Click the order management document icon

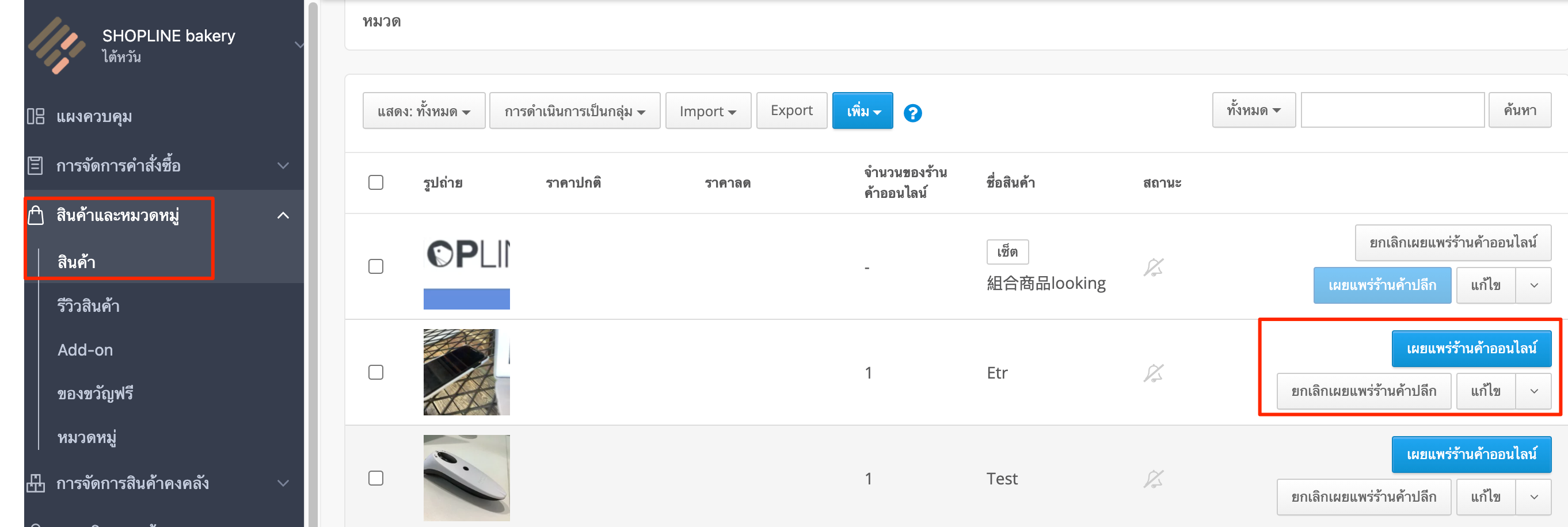36,165
